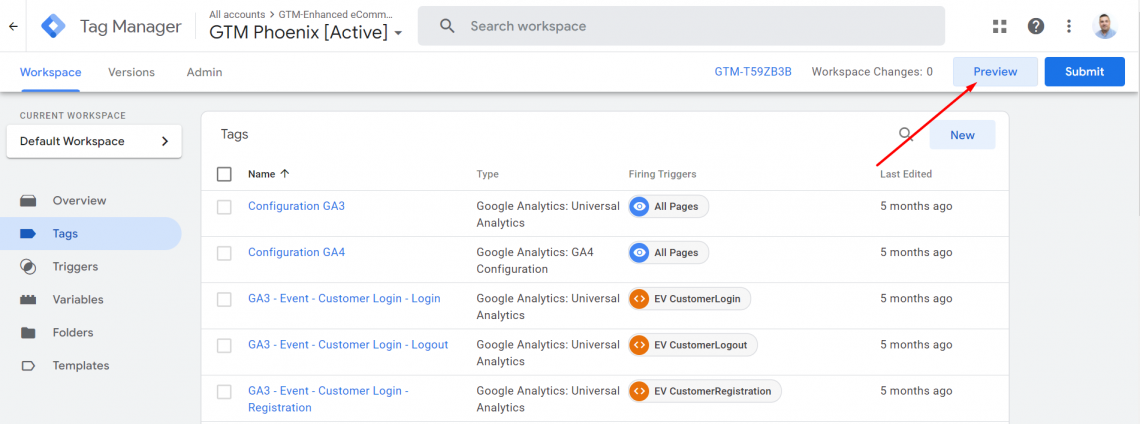
Task: Check the box for Configuration GA3
Action: coord(224,207)
